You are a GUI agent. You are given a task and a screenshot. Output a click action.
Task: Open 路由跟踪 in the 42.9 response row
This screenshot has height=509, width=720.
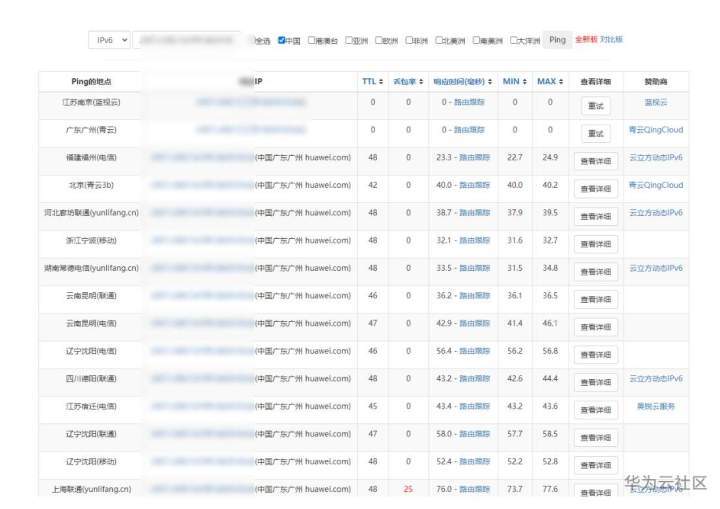[x=475, y=323]
